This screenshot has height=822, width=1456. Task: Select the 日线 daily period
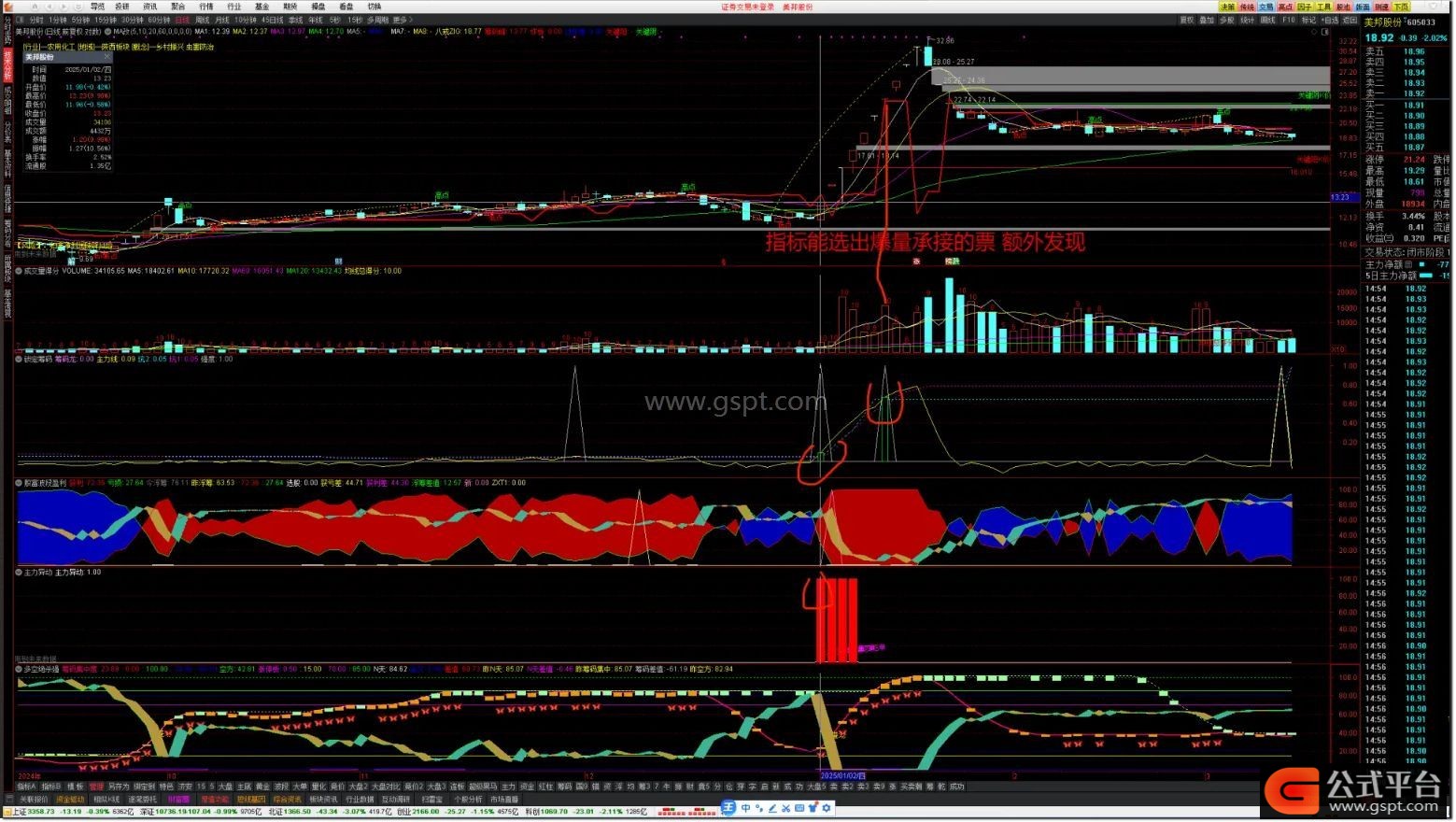click(182, 20)
